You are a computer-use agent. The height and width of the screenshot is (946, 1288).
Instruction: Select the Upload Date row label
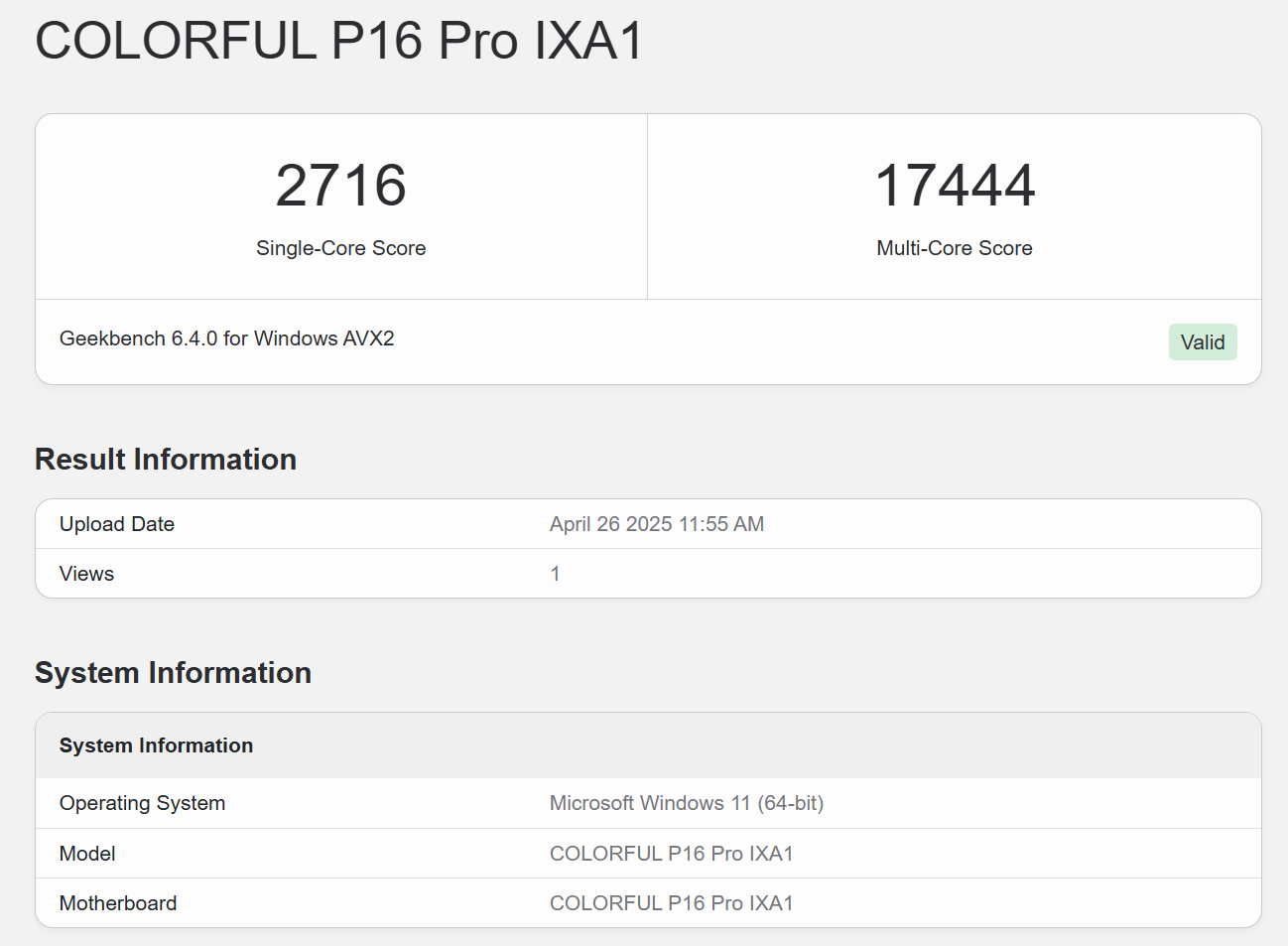pos(117,524)
